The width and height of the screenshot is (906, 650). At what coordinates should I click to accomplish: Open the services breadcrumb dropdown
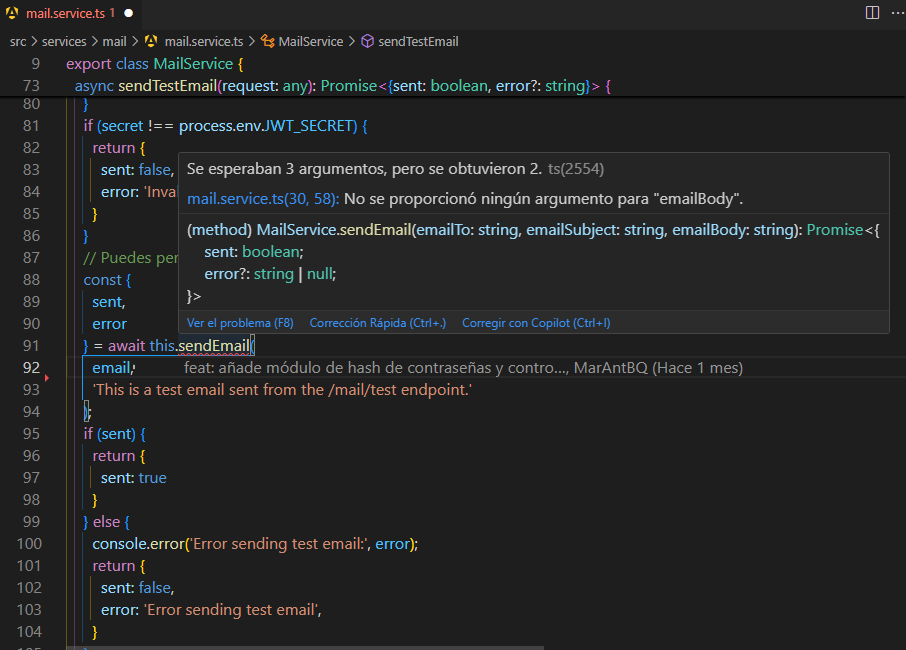64,42
